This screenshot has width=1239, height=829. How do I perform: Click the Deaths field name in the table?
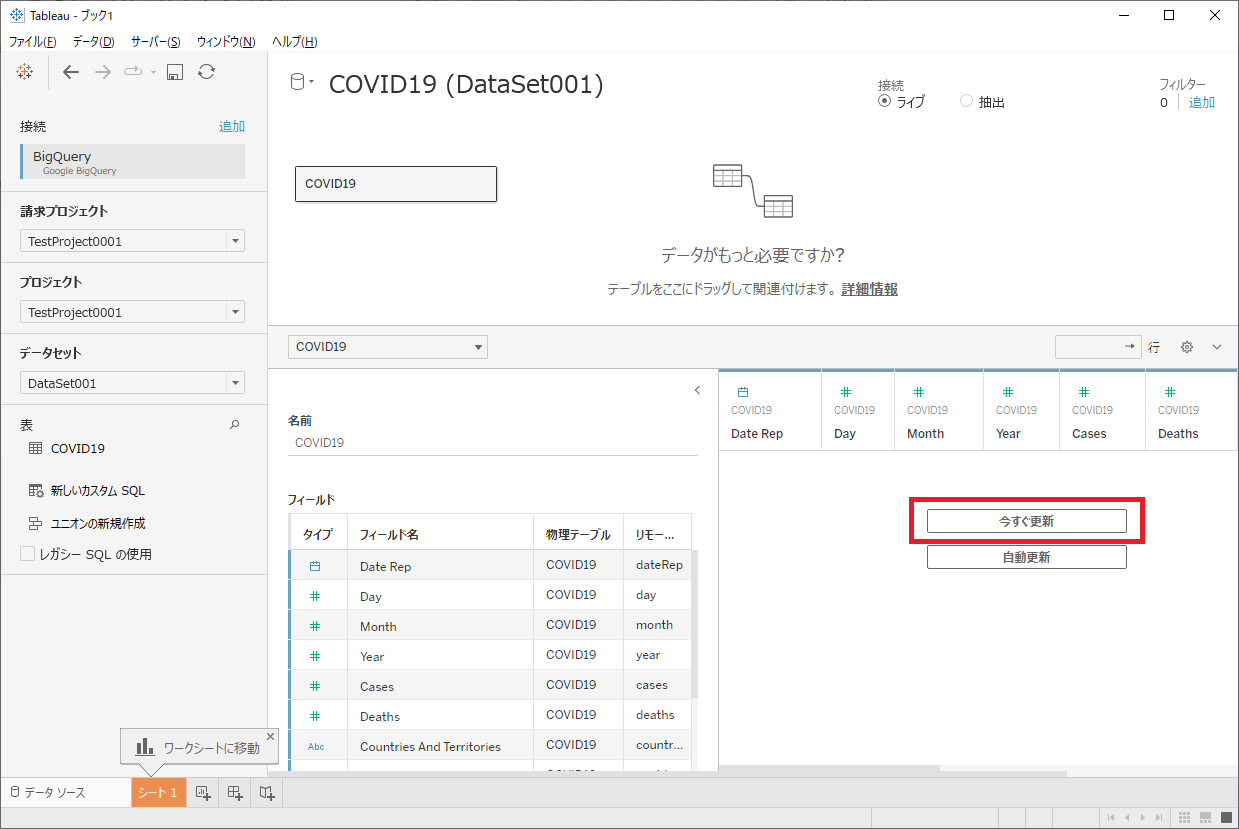380,716
